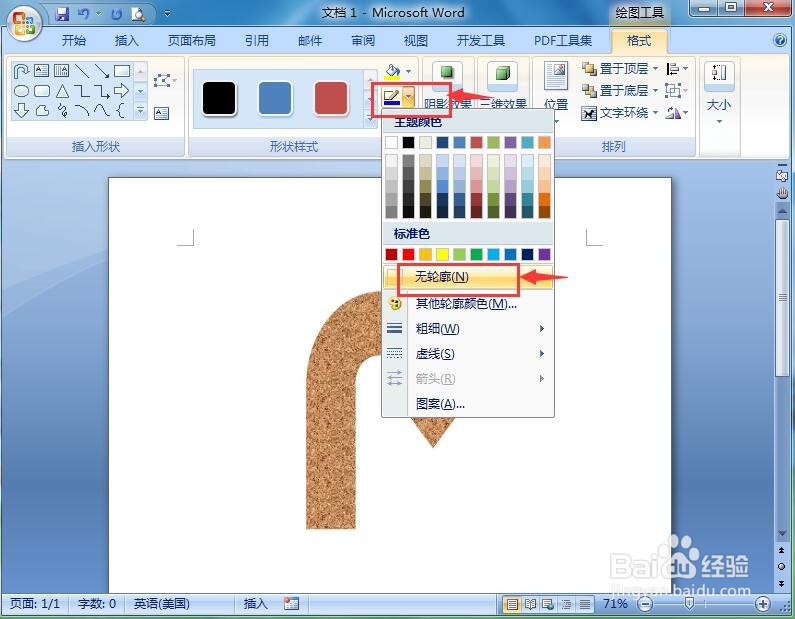Switch to Draft view
This screenshot has height=619, width=795.
585,604
